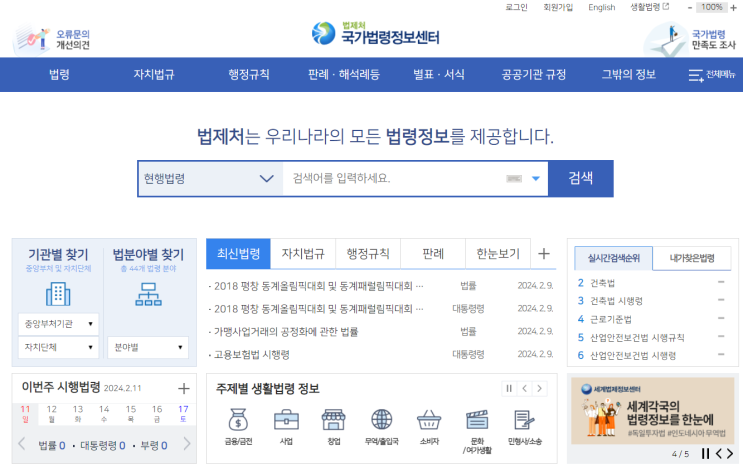Image resolution: width=743 pixels, height=470 pixels.
Task: Pause the 주제별 생활법령 정보 carousel
Action: tap(509, 389)
